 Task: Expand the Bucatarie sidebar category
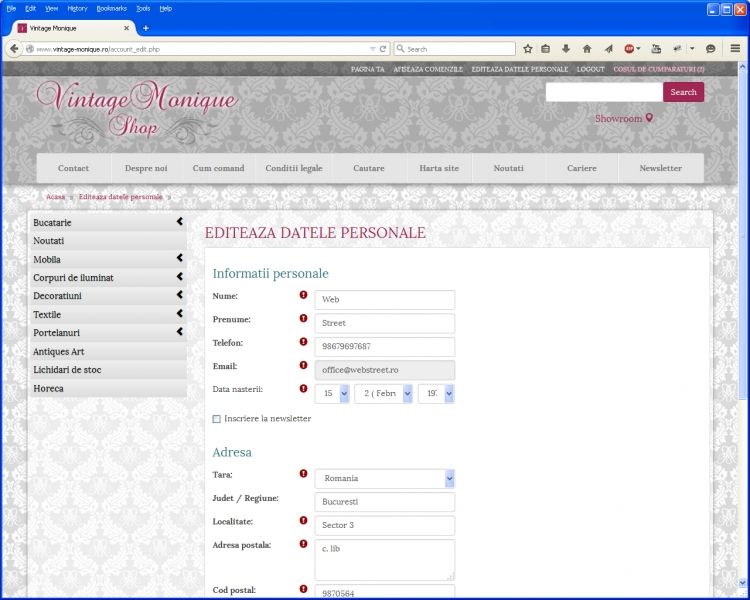tap(179, 222)
